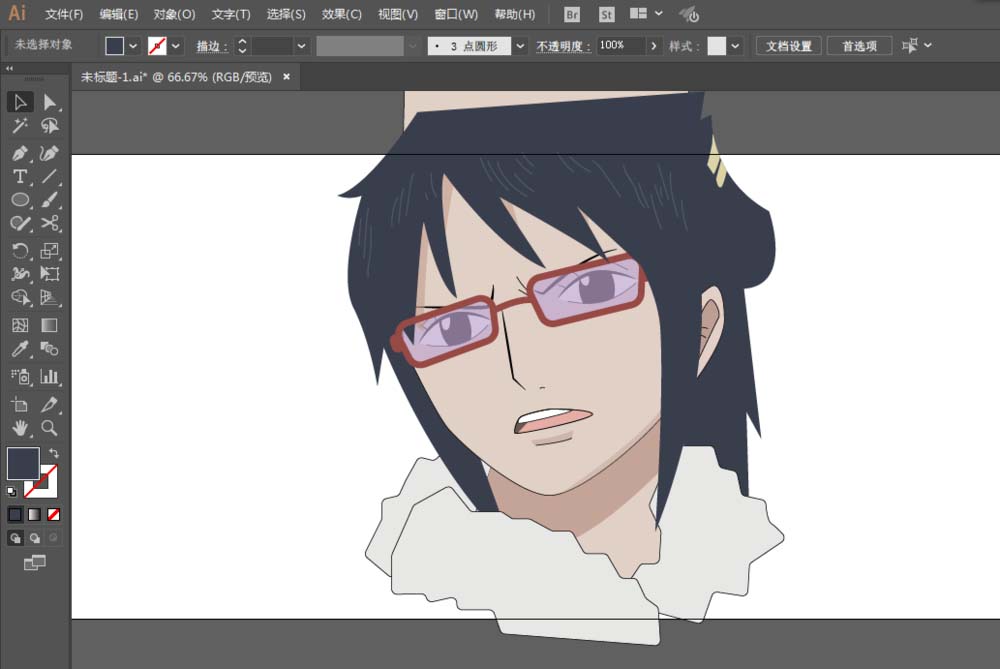Select the Ellipse tool
The height and width of the screenshot is (669, 1000).
pyautogui.click(x=20, y=200)
